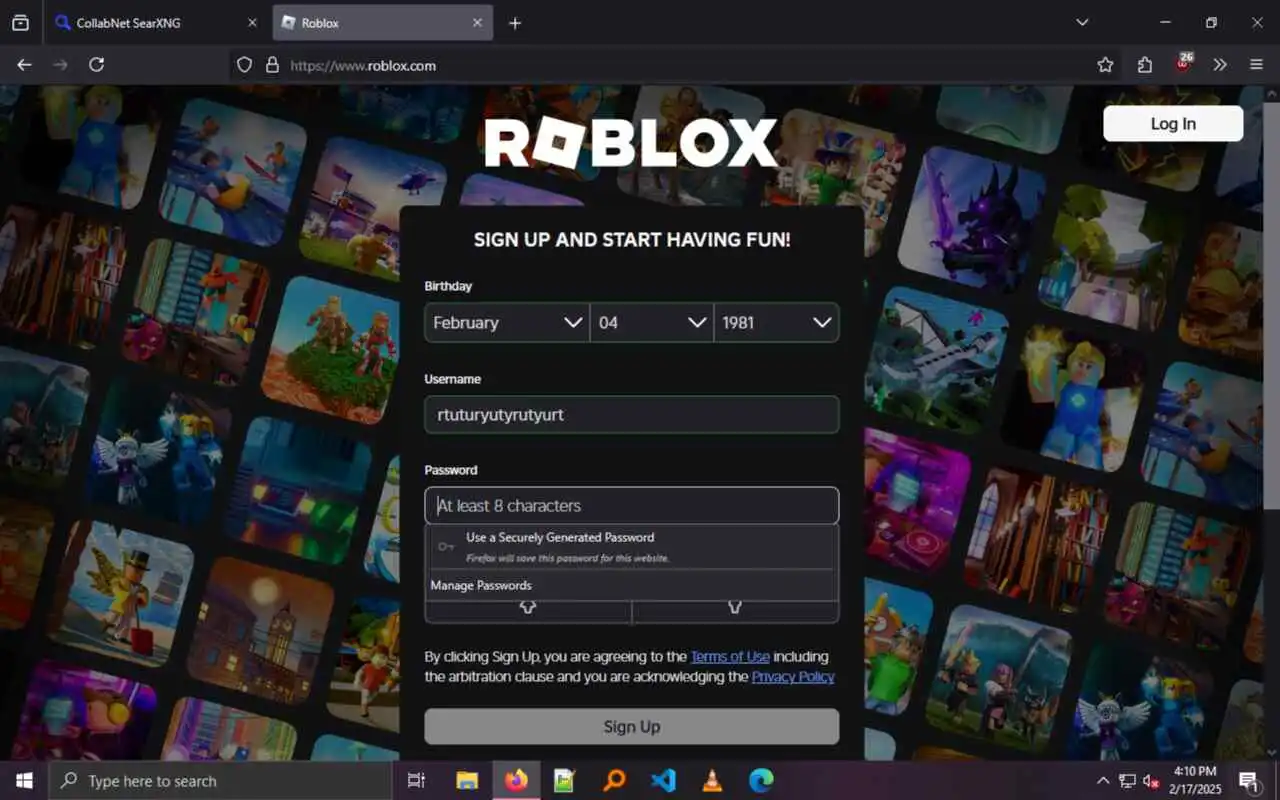Screen dimensions: 1280x800
Task: Switch to the CollabNet SearXNG tab
Action: point(158,23)
